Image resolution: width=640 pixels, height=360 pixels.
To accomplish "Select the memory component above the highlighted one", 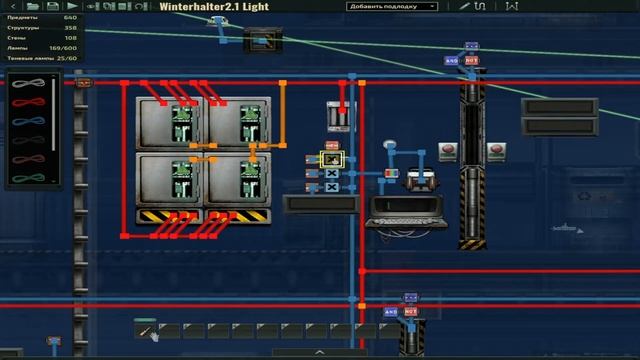I will (332, 146).
